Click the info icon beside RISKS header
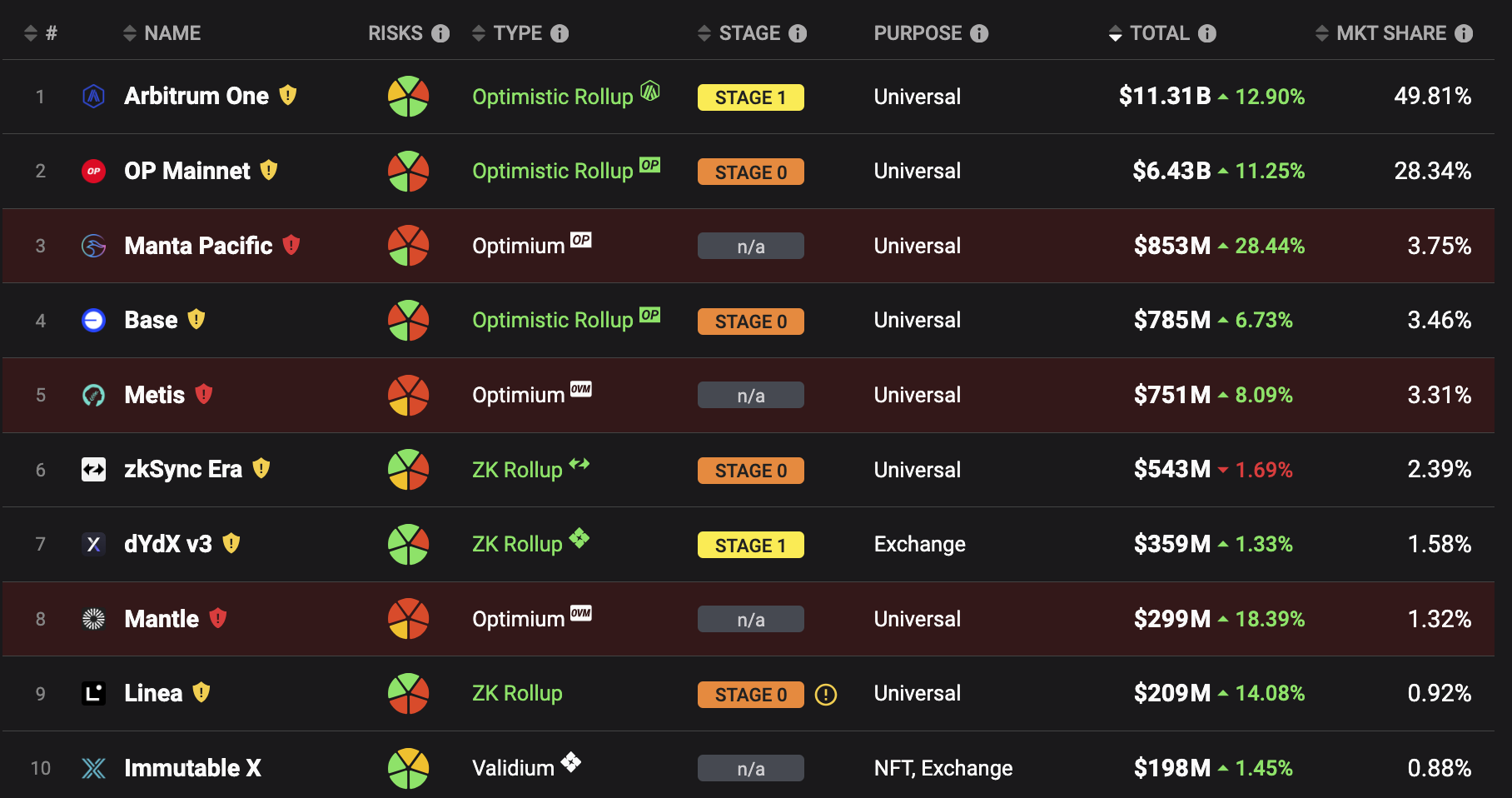This screenshot has height=798, width=1512. [440, 33]
